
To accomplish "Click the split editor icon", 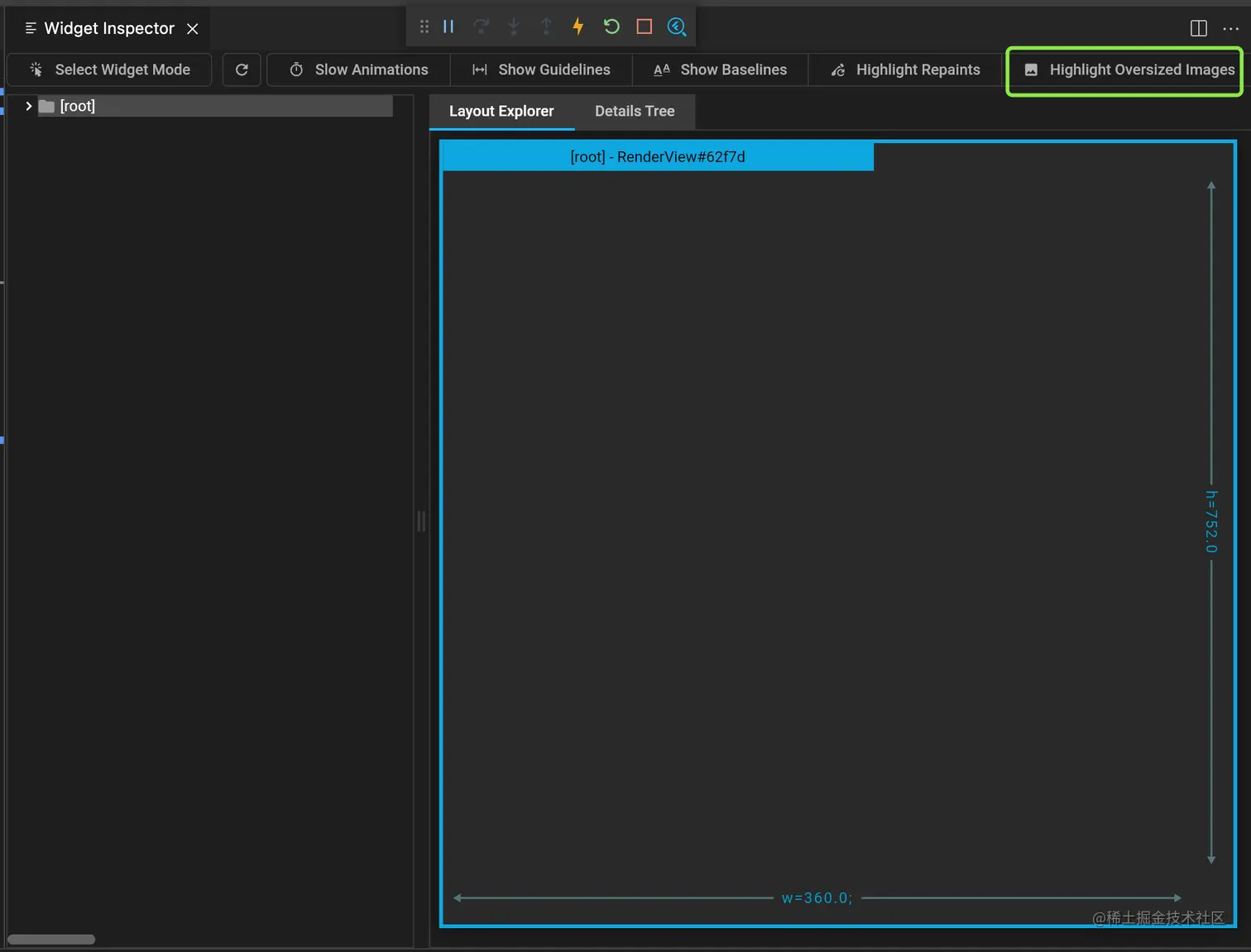I will tap(1198, 28).
